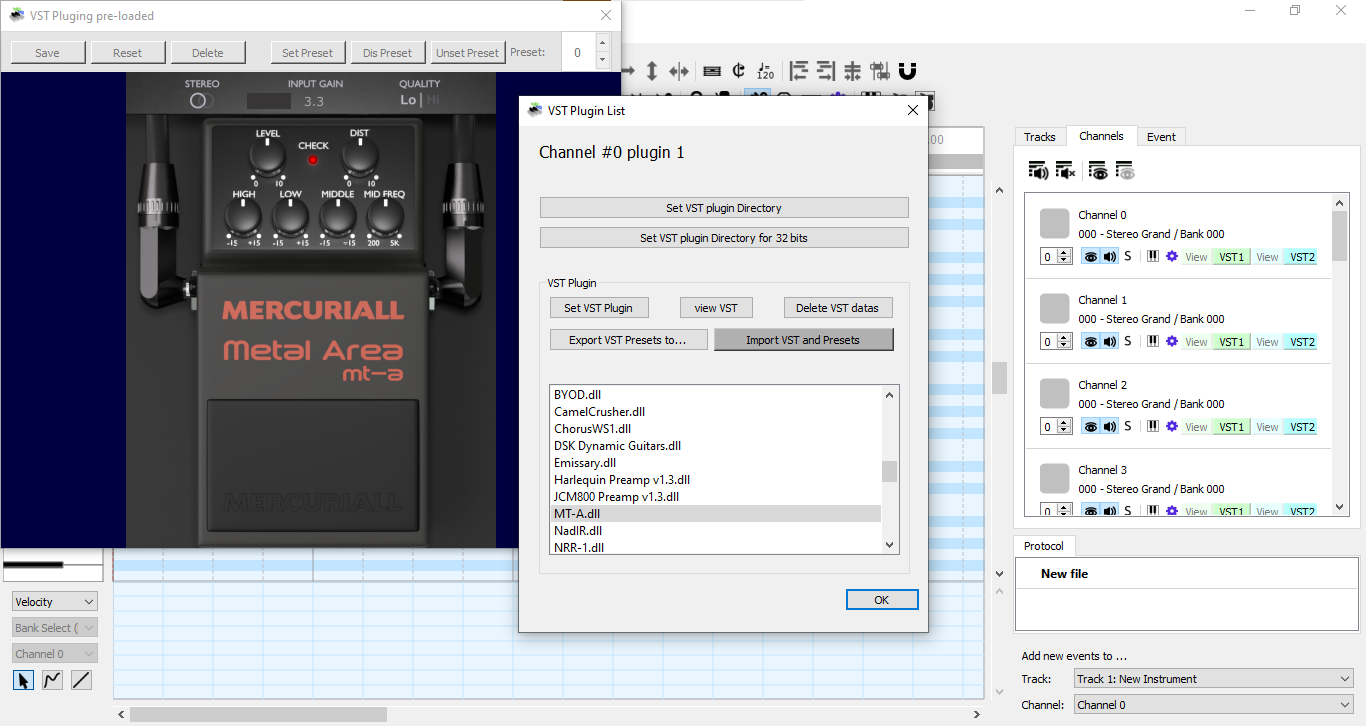1366x726 pixels.
Task: Switch to the Event tab
Action: [1161, 137]
